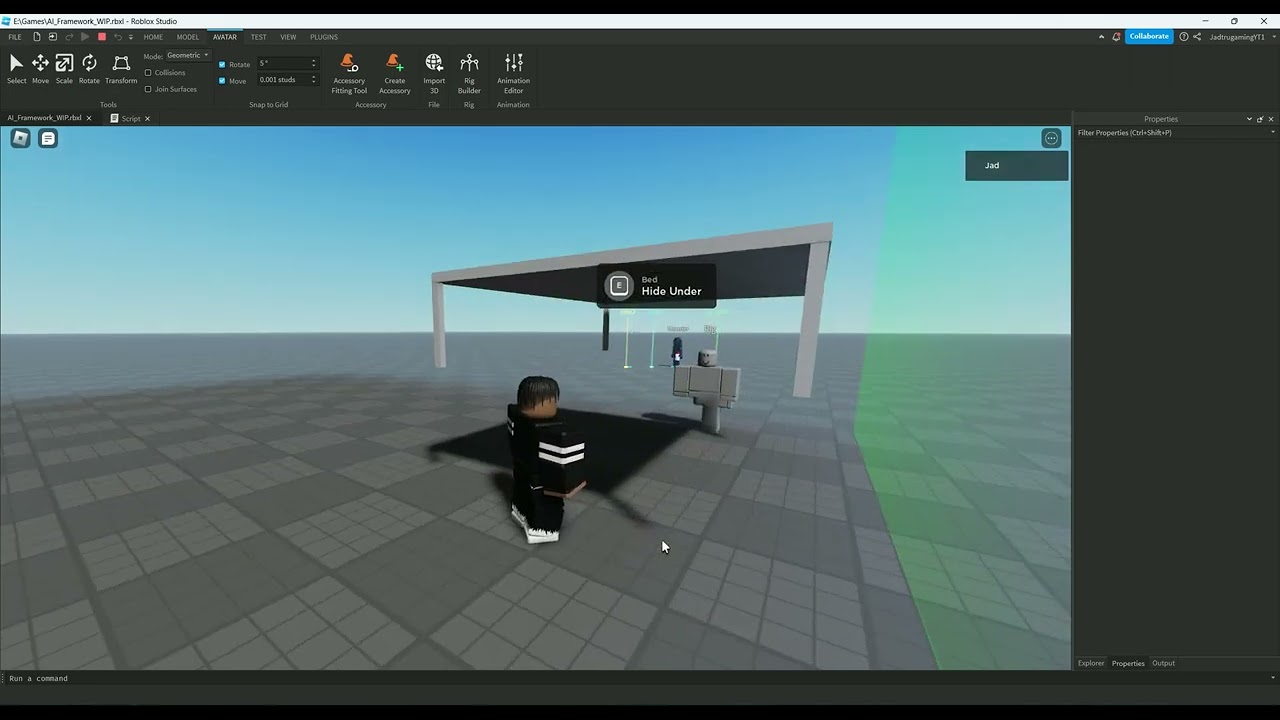
Task: Select the Scale tool
Action: [x=64, y=69]
